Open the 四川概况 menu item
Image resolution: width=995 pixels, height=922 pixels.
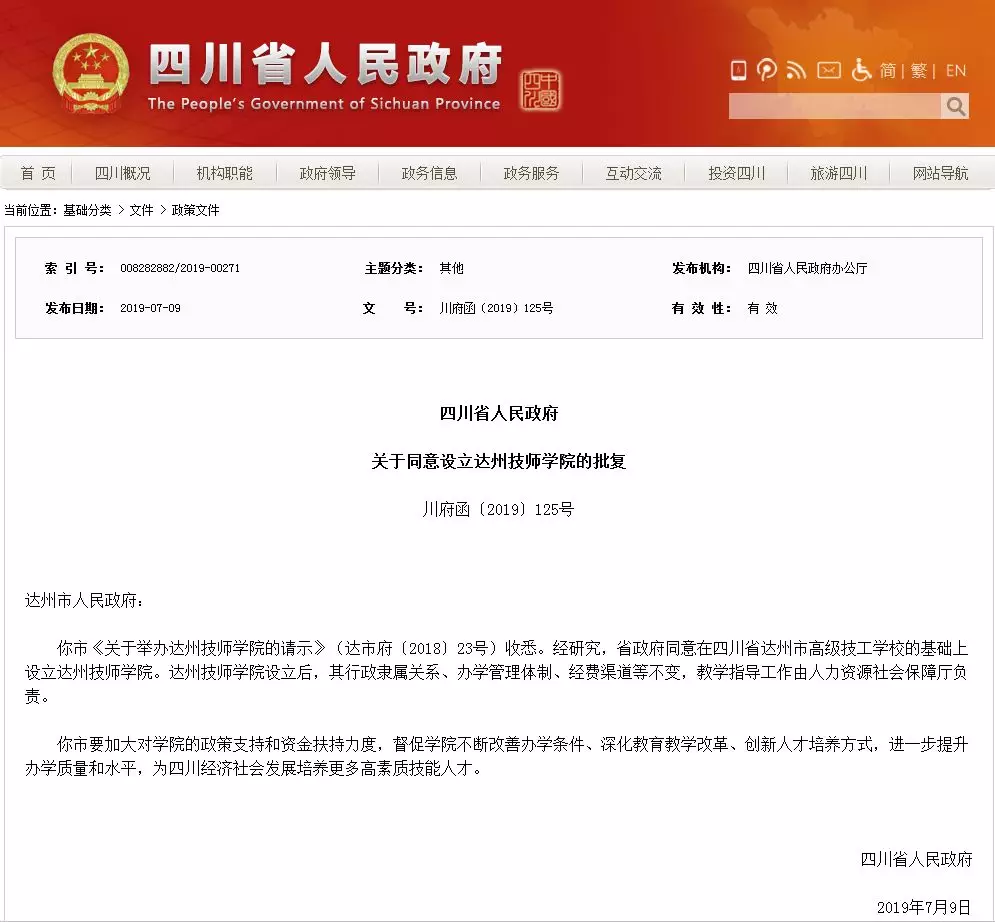122,173
